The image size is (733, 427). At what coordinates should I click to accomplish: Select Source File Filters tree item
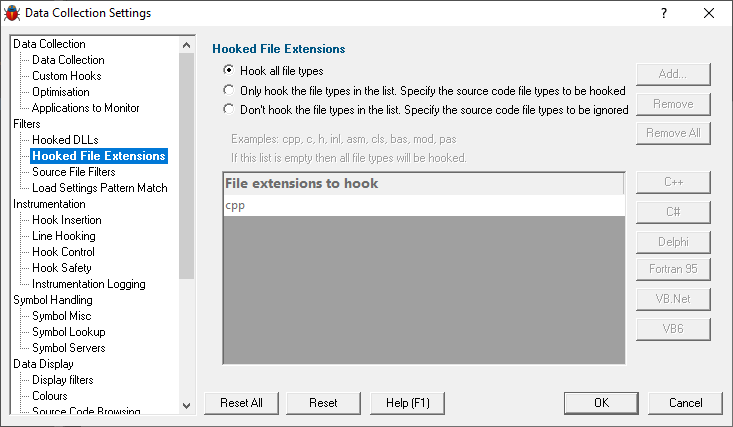coord(73,172)
